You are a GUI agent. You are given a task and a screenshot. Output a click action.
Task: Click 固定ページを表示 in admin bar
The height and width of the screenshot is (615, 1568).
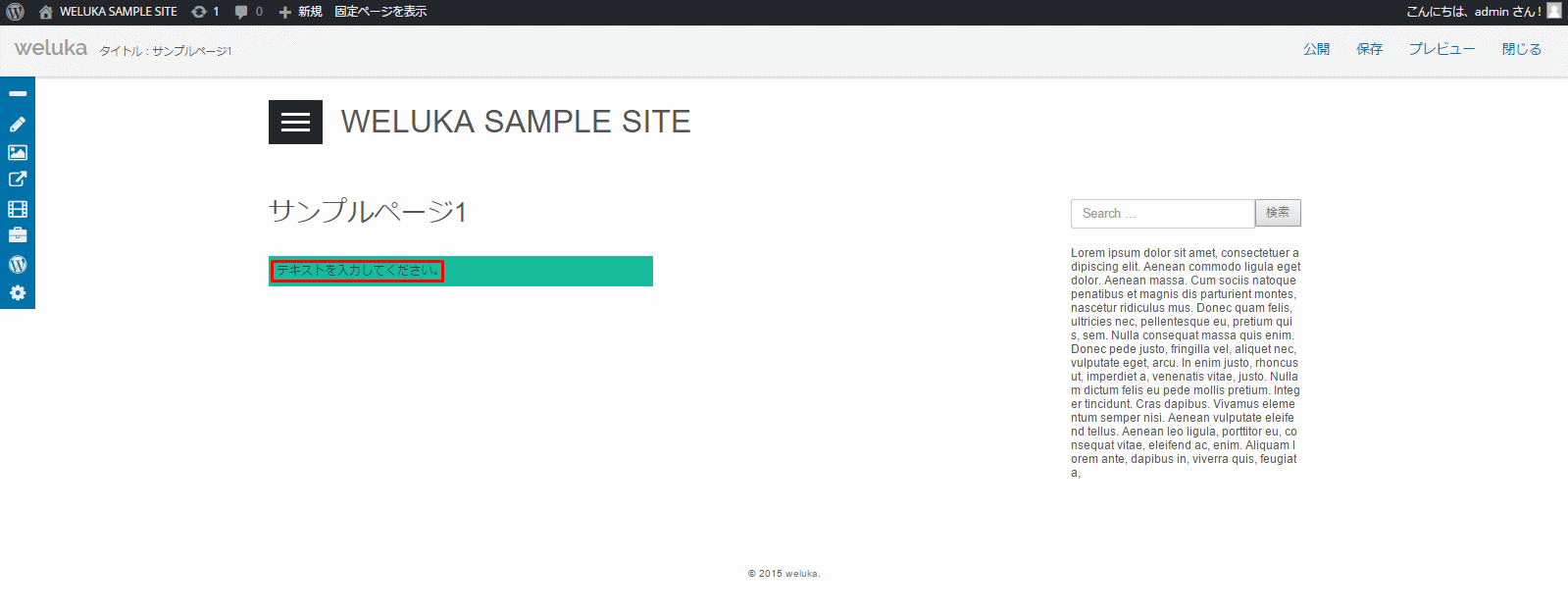click(x=380, y=12)
